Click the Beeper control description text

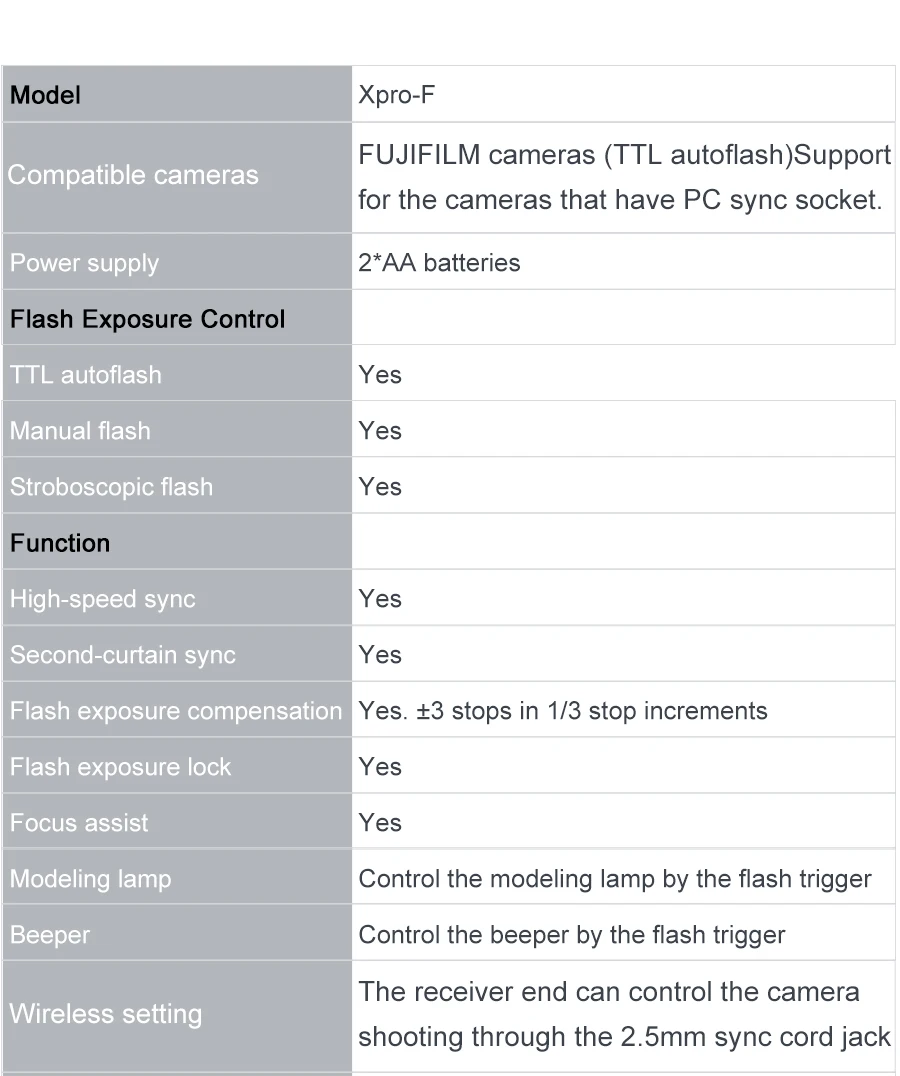coord(571,935)
